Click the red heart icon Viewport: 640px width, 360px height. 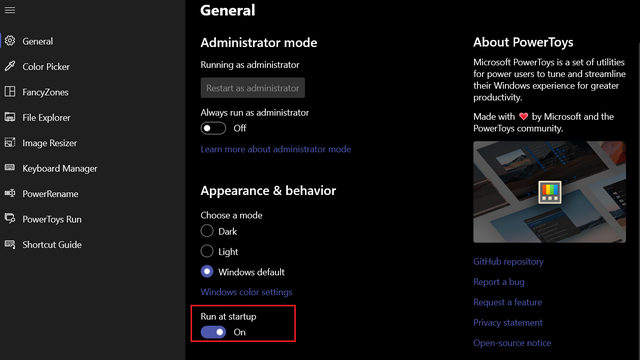523,117
